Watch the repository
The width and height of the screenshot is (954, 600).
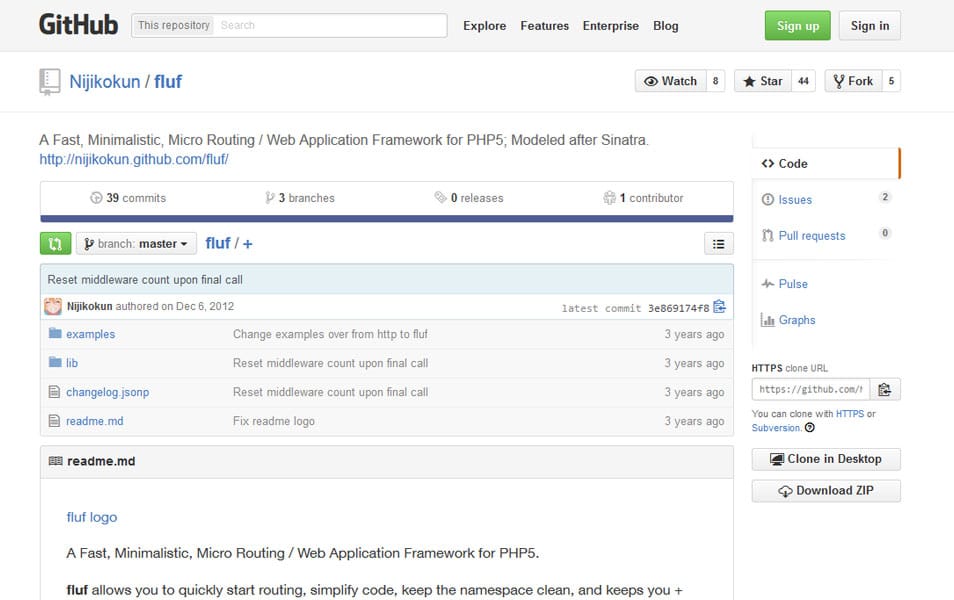tap(670, 81)
